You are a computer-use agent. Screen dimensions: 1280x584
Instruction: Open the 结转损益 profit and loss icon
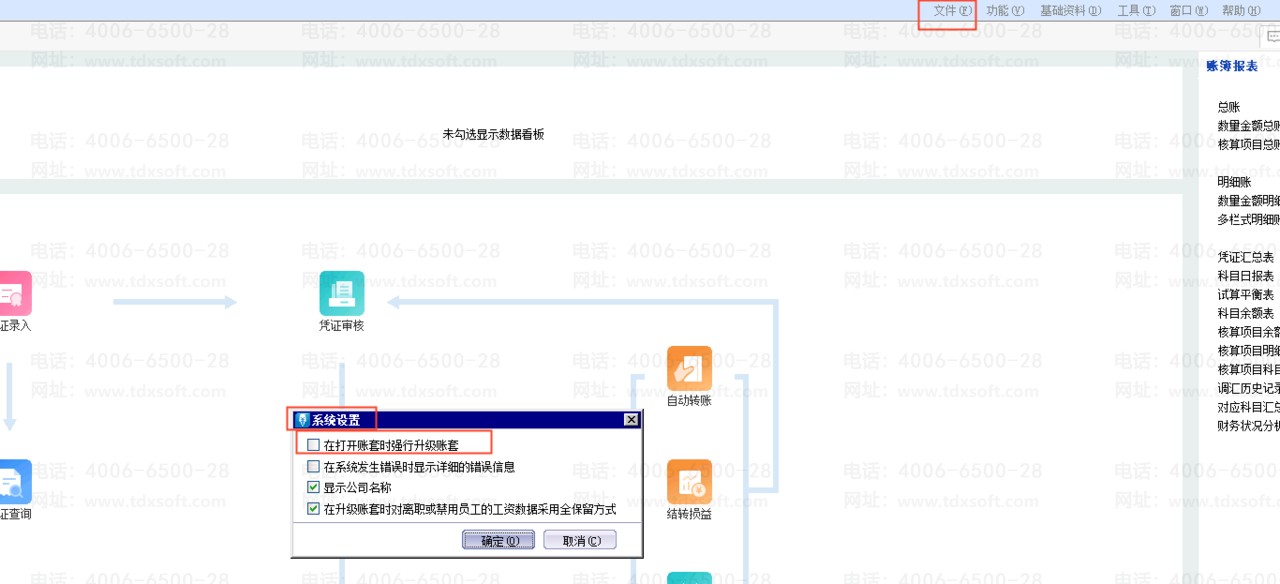click(x=689, y=482)
